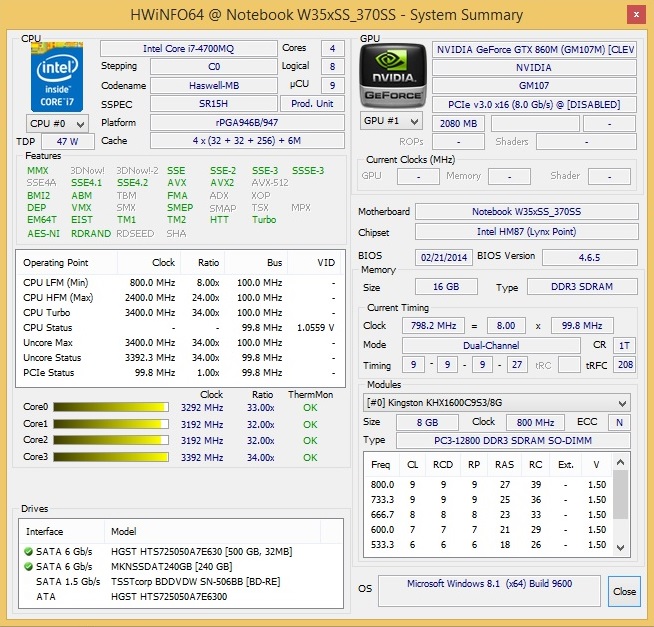Image resolution: width=654 pixels, height=627 pixels.
Task: Click the Turbo feature label
Action: pos(264,220)
